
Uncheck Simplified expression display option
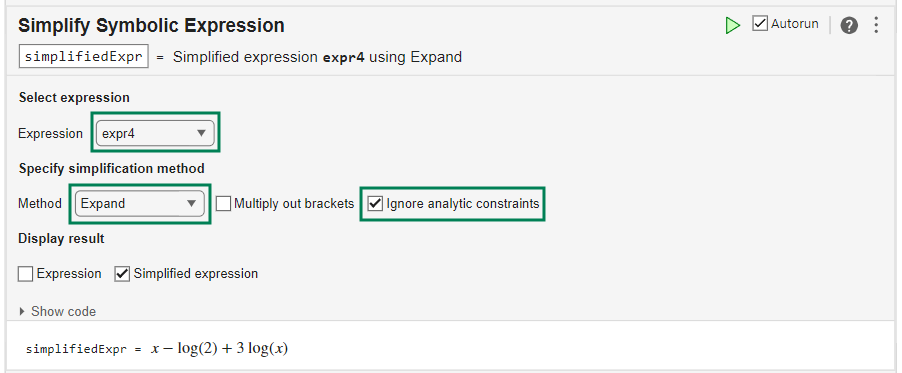coord(122,274)
